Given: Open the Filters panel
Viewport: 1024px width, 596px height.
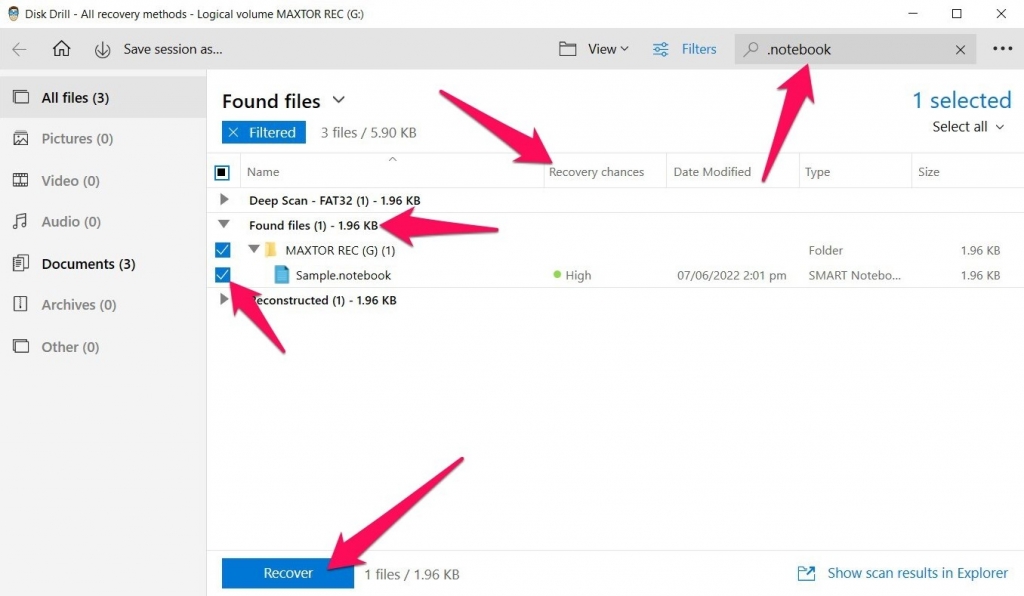Looking at the screenshot, I should (685, 48).
